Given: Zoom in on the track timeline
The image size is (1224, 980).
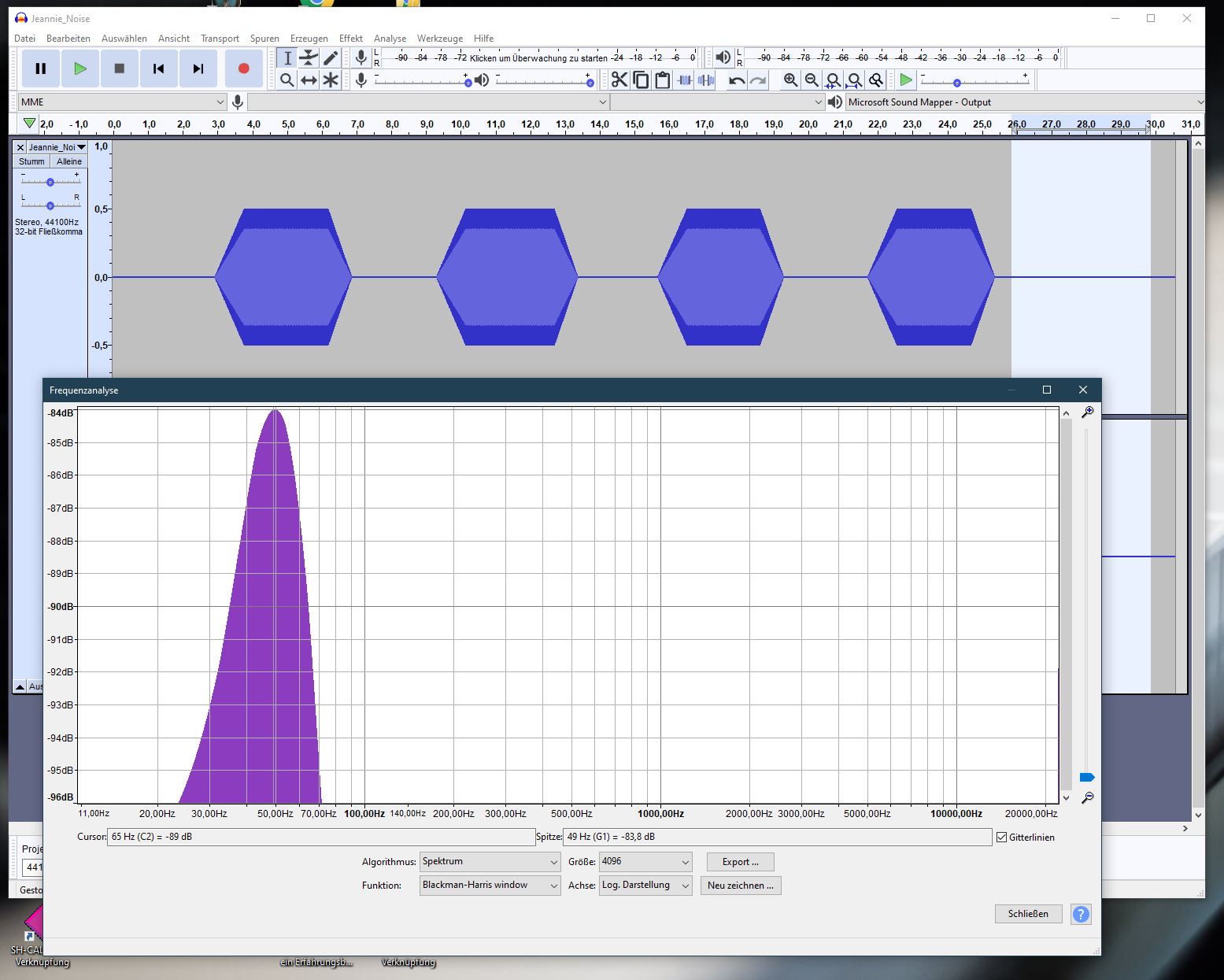Looking at the screenshot, I should [x=790, y=80].
